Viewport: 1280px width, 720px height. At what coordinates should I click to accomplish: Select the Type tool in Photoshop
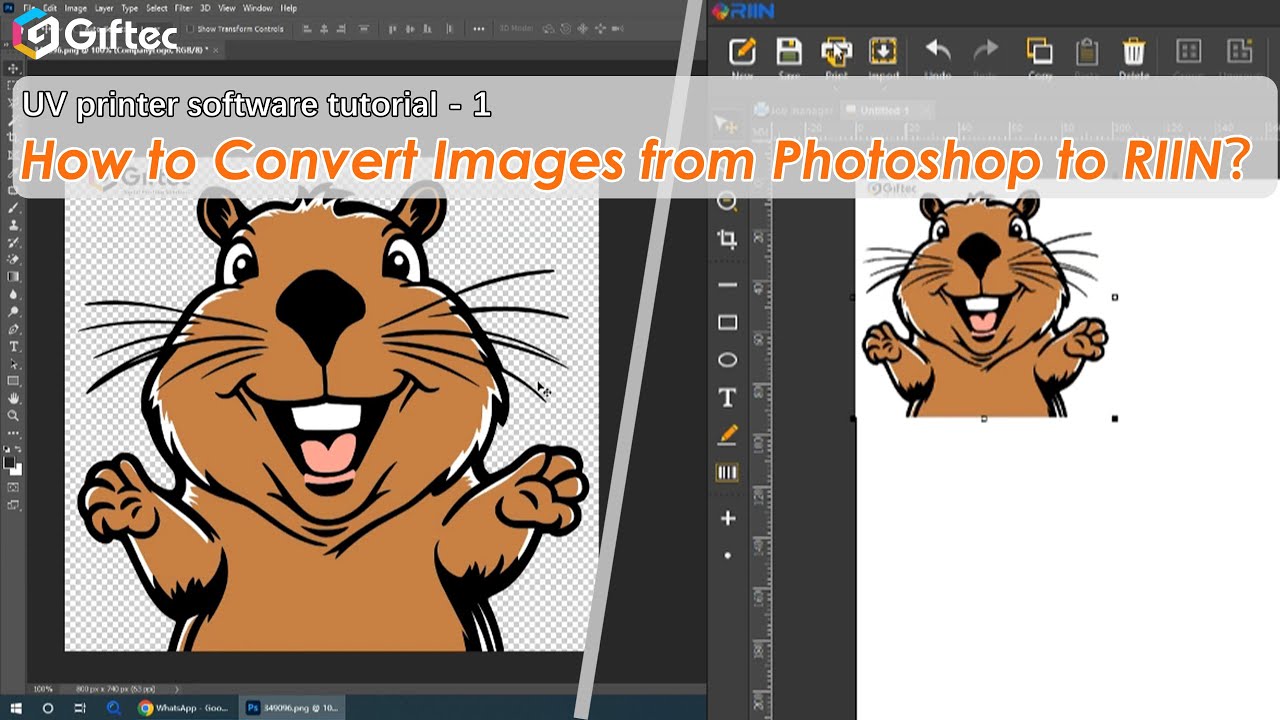(x=14, y=347)
